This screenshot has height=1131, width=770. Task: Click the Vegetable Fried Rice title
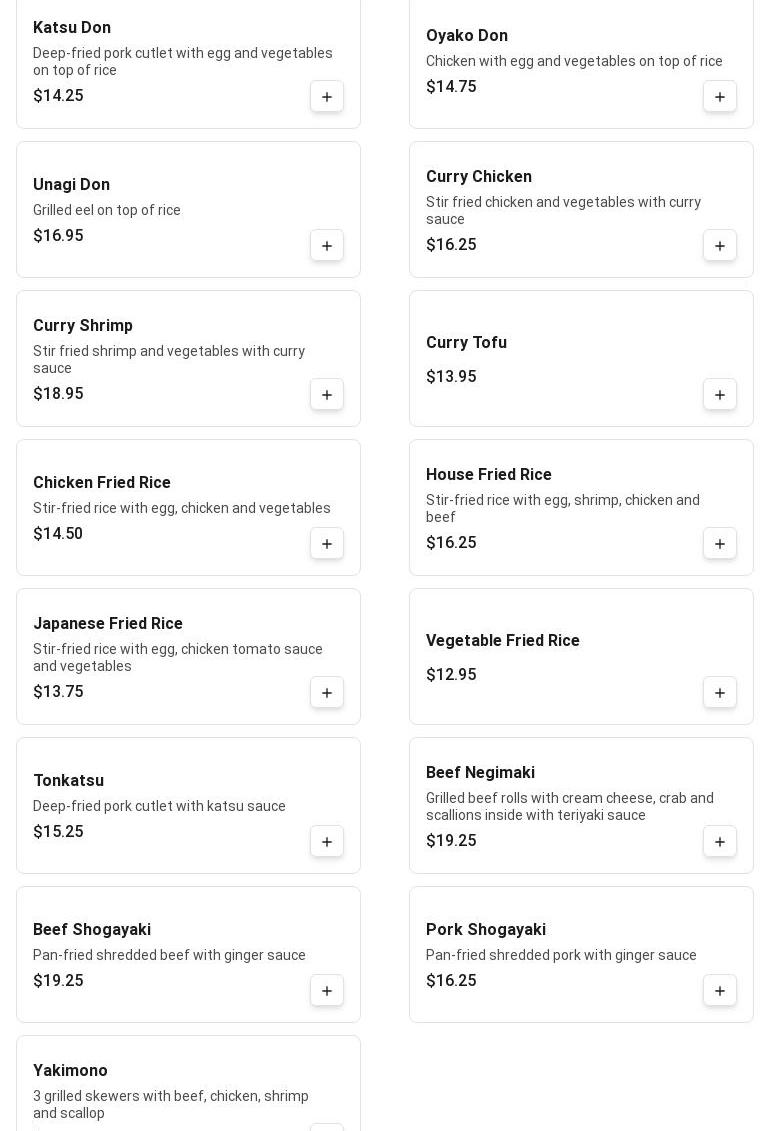click(x=502, y=641)
